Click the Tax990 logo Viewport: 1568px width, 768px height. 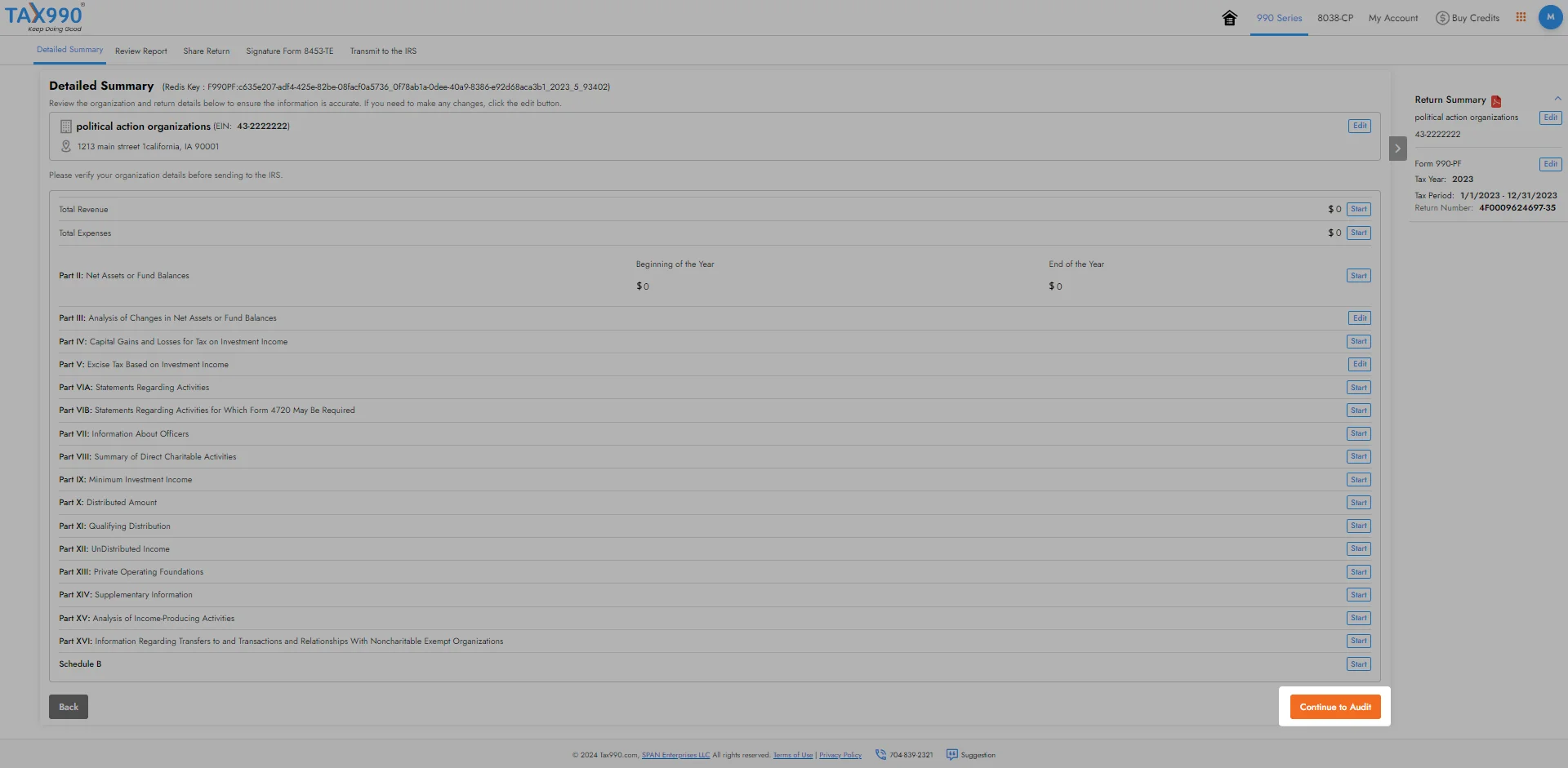45,17
